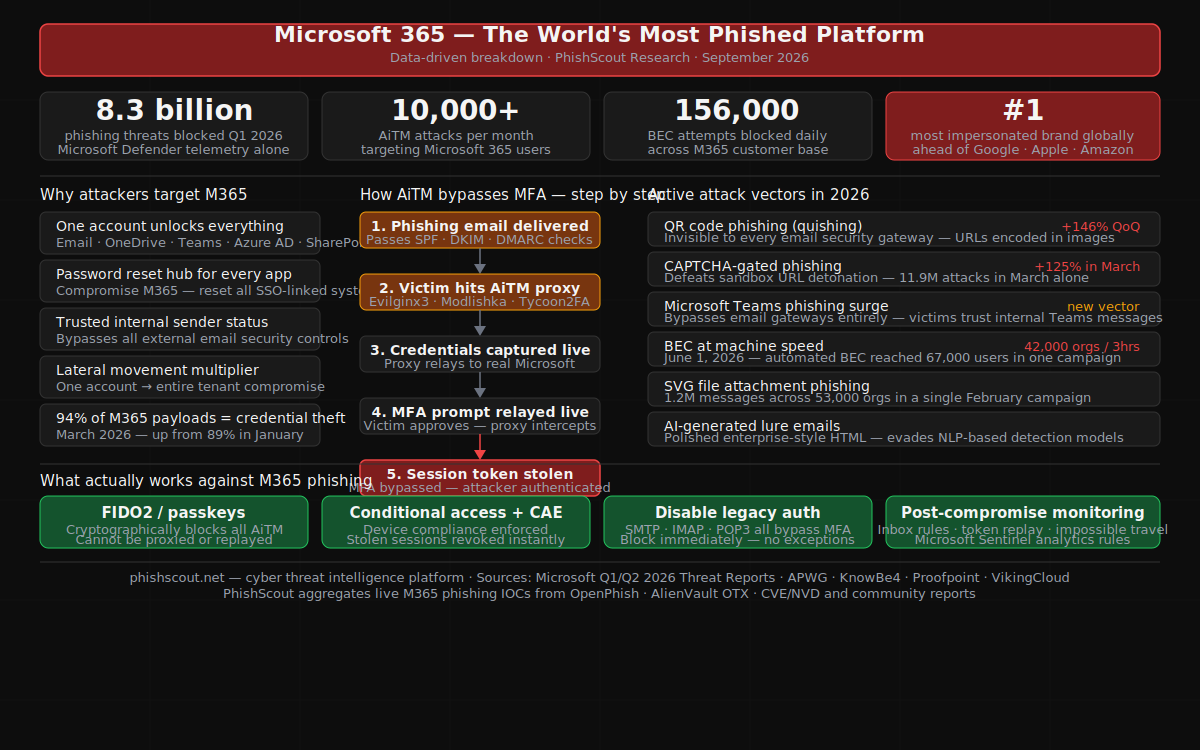Click step '1. Phishing email delivered' box

tap(480, 230)
